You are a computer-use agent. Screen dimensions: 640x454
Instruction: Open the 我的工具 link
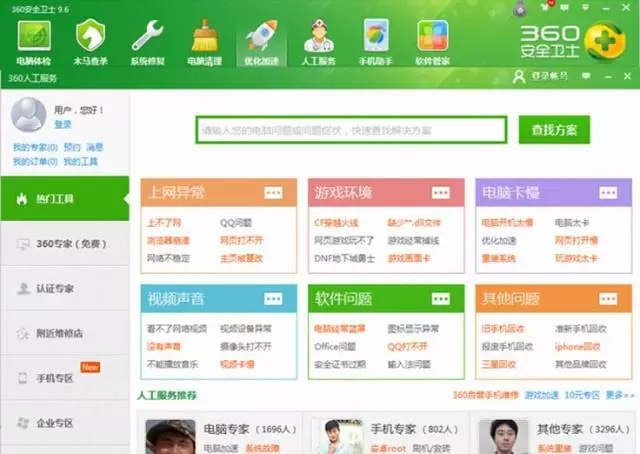tap(80, 162)
